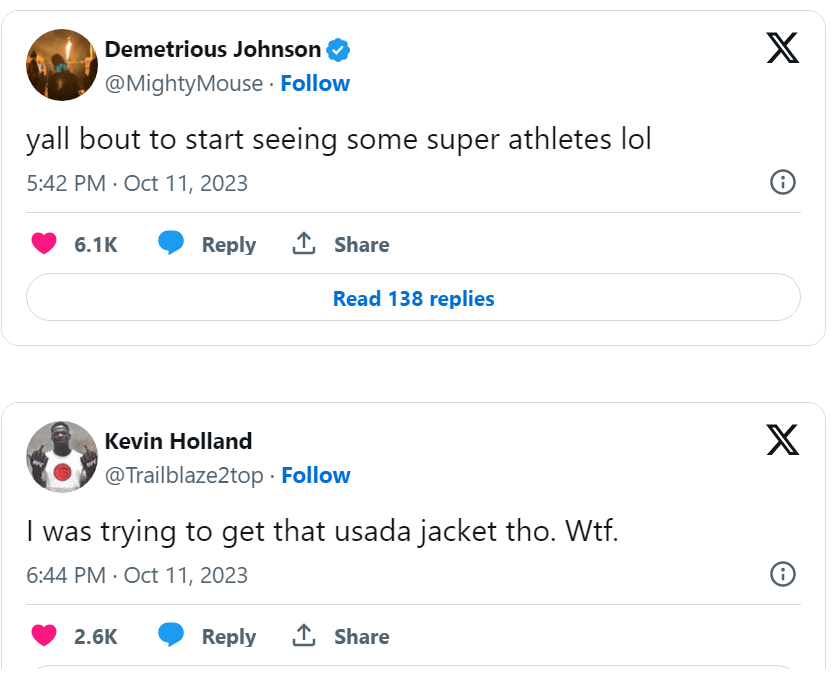Like Demetrious Johnson's tweet with the heart
832x697 pixels.
pyautogui.click(x=44, y=244)
